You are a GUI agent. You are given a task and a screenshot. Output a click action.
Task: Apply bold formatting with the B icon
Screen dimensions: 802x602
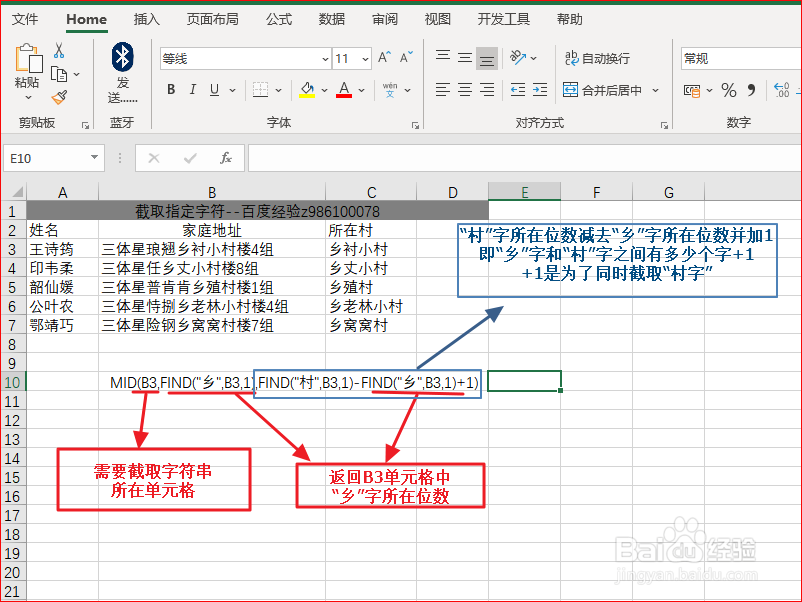click(x=171, y=89)
